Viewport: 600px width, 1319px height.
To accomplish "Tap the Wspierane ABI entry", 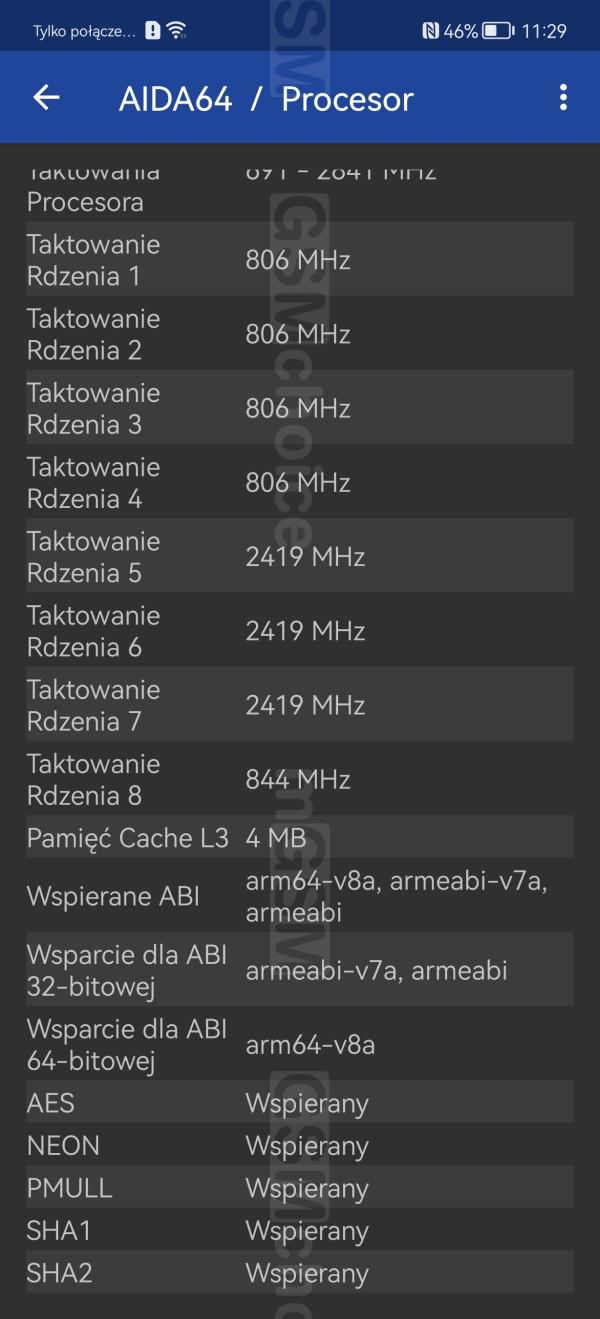I will [x=299, y=896].
